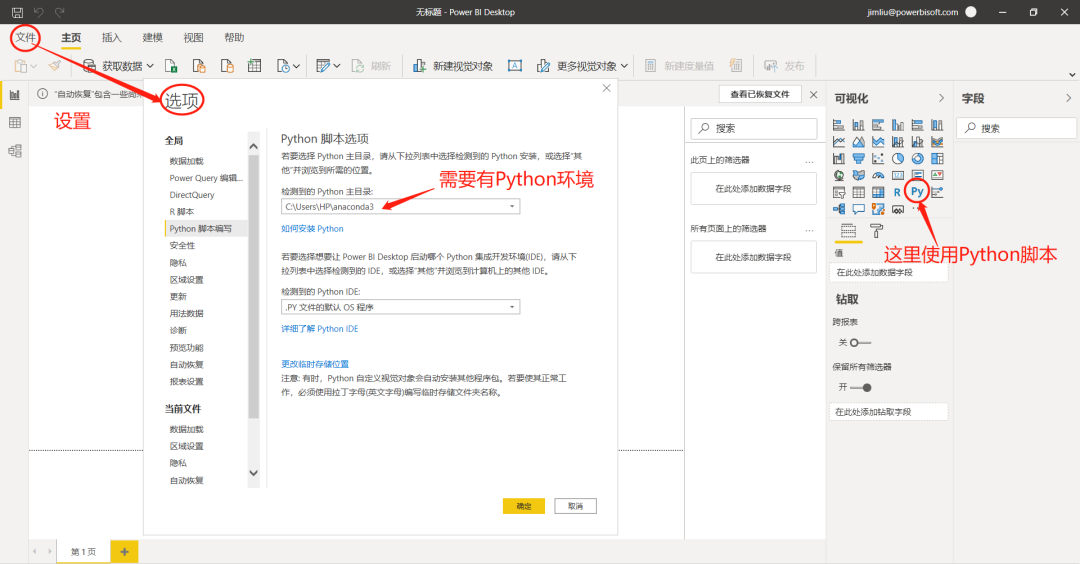Choose the card visual showing 123

(x=897, y=175)
